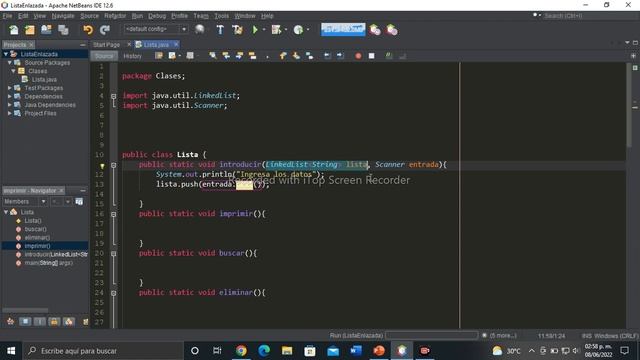Click the globe browser icon in toolbar
The image size is (640, 360).
point(200,29)
